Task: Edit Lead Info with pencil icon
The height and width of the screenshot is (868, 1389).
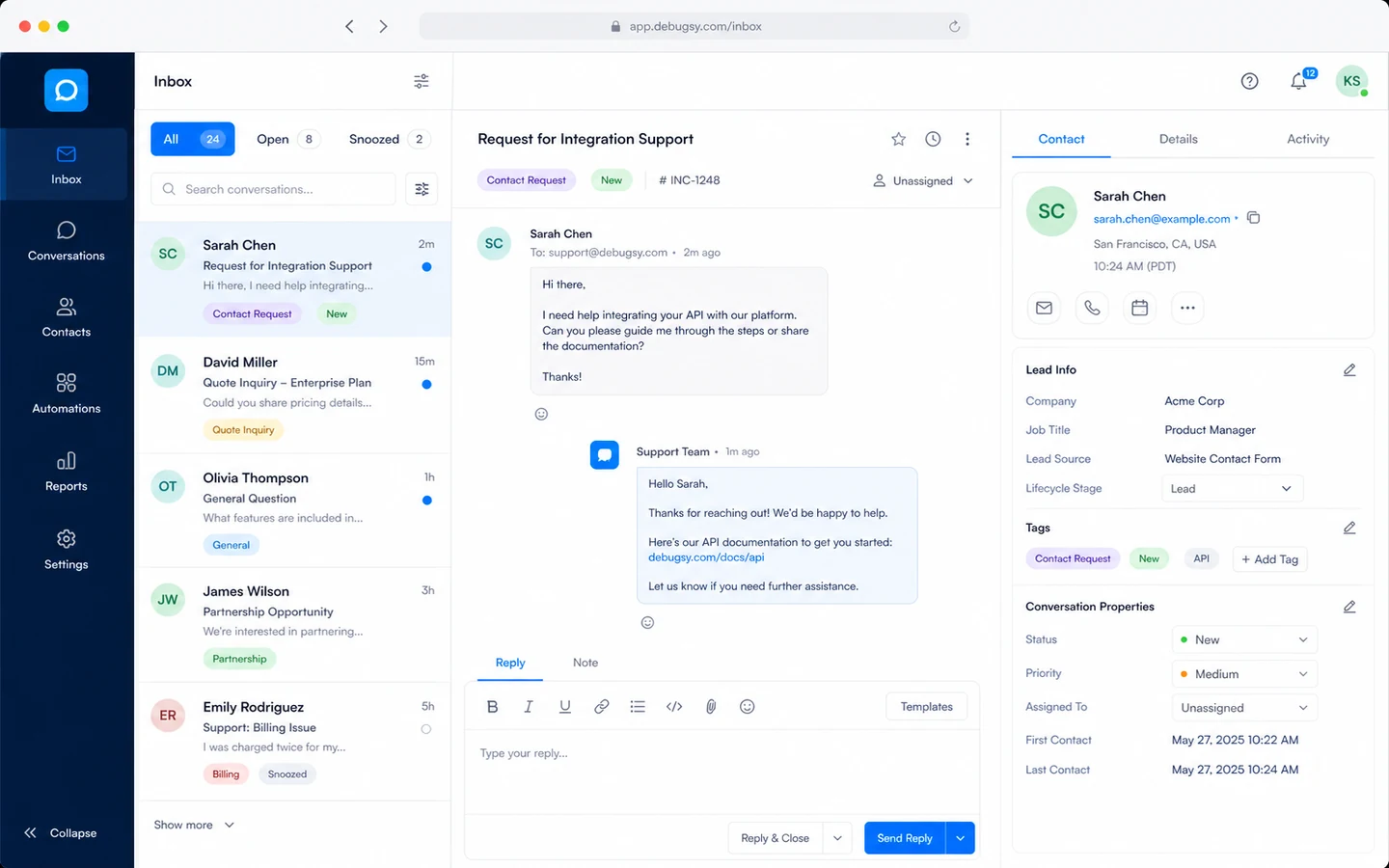Action: (x=1349, y=369)
